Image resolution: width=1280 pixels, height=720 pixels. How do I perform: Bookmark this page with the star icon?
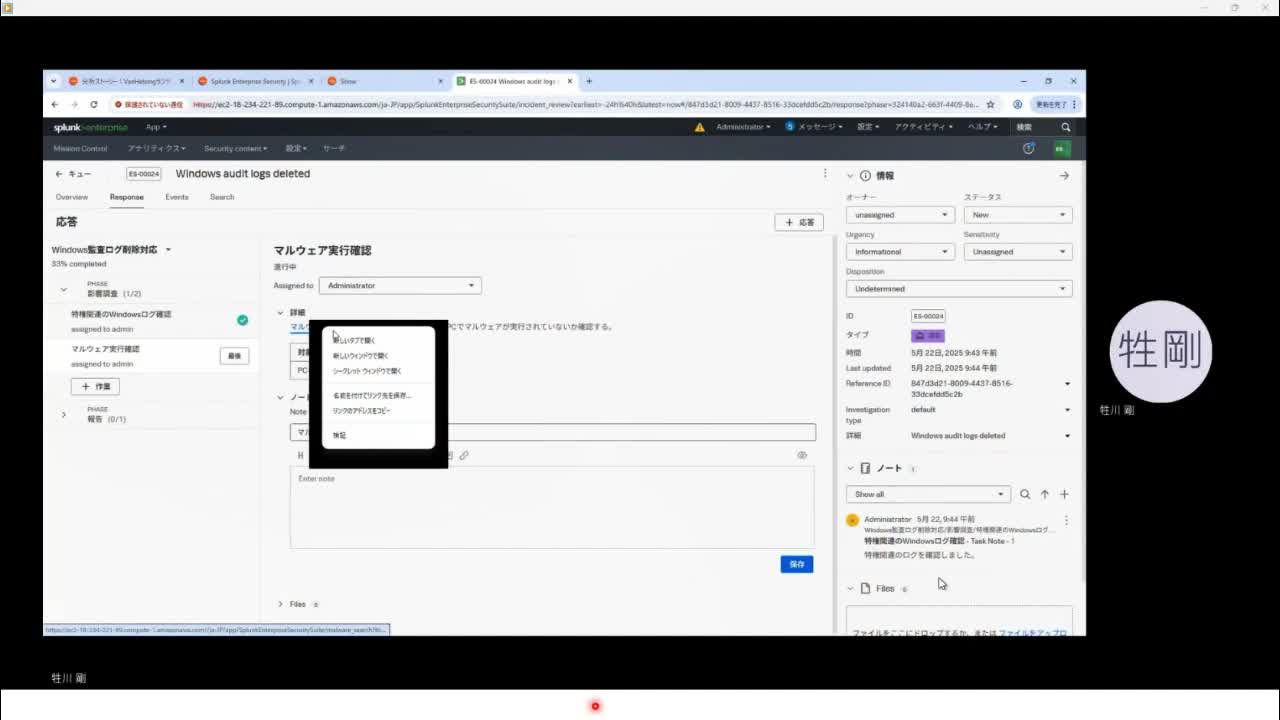[x=991, y=104]
